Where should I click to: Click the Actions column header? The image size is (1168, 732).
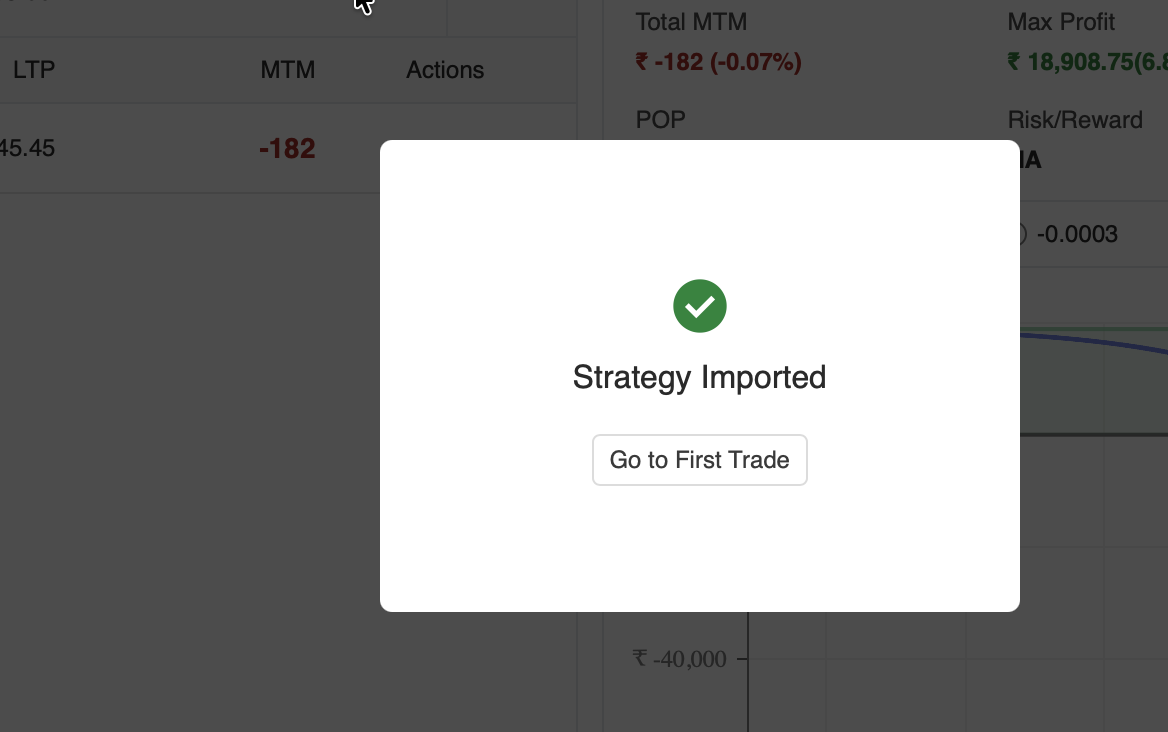(x=445, y=70)
